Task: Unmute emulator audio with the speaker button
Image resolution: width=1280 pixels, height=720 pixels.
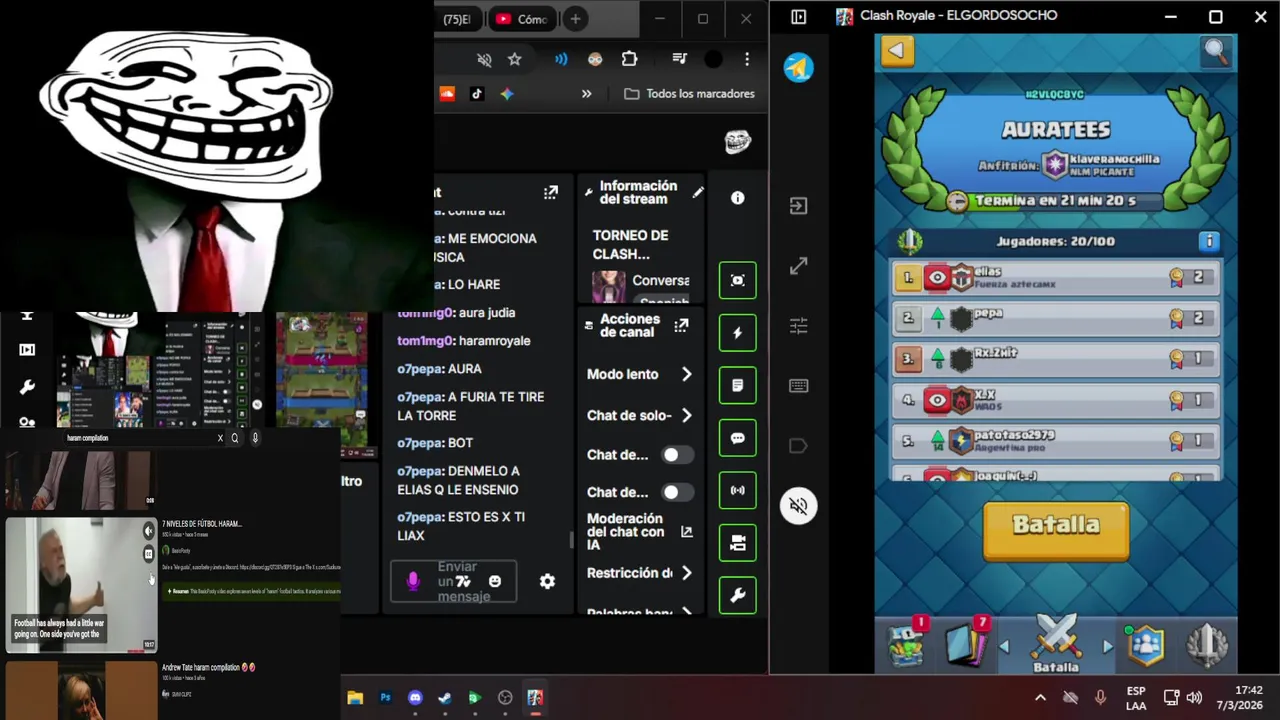Action: click(x=798, y=506)
